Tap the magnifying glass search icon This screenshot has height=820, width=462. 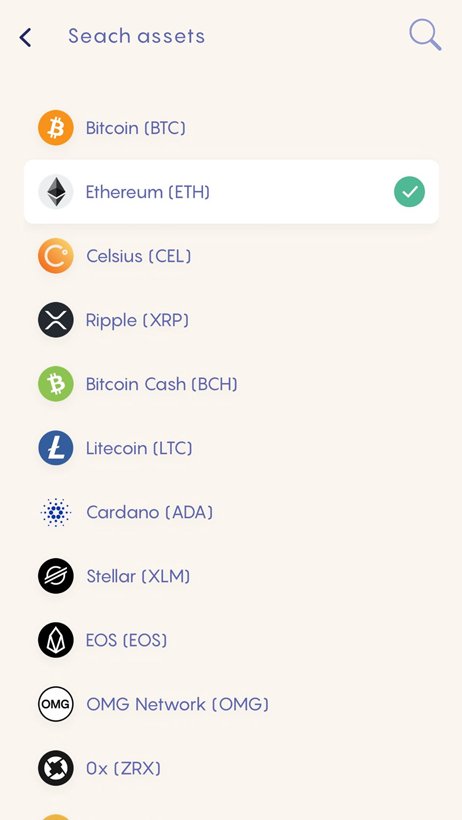[x=425, y=35]
